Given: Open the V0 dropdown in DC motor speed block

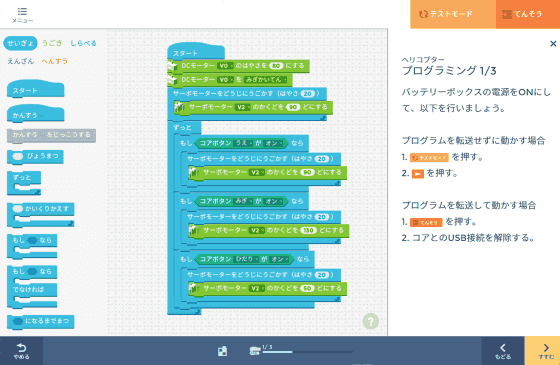Looking at the screenshot, I should tap(225, 66).
